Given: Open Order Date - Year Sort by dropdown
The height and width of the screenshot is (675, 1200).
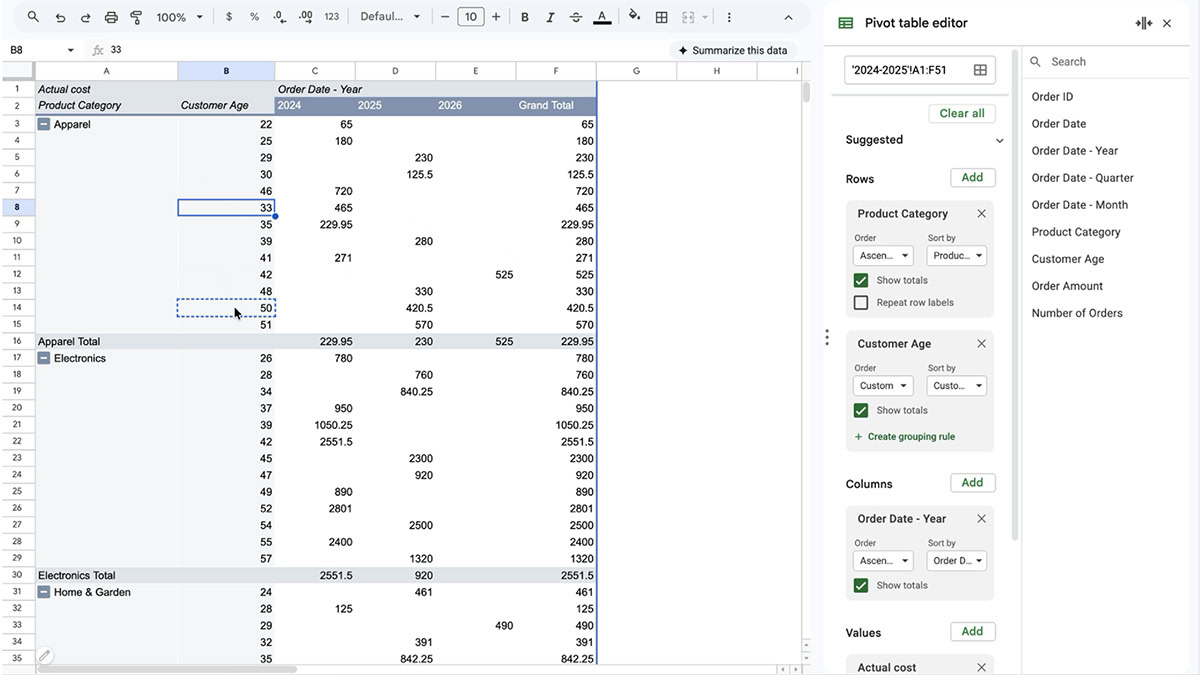Looking at the screenshot, I should (957, 561).
